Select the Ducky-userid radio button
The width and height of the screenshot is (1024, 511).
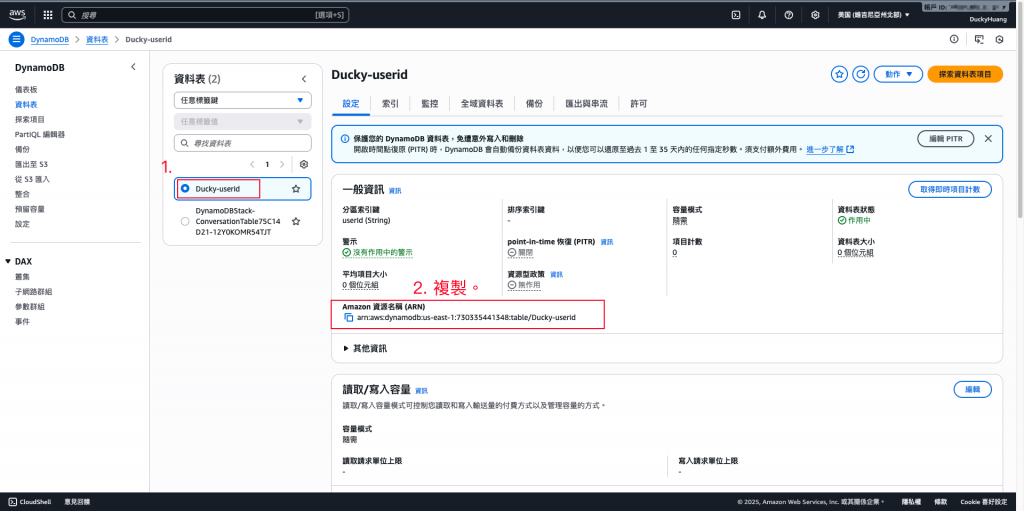click(x=185, y=188)
